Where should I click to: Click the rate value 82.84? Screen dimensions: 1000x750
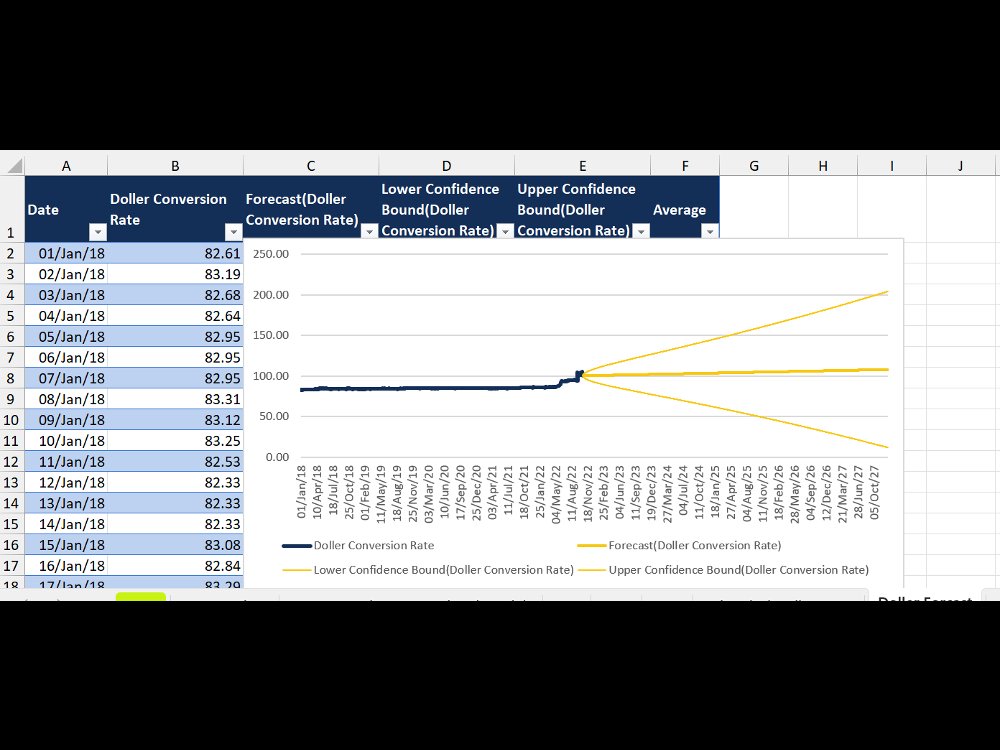(x=175, y=566)
